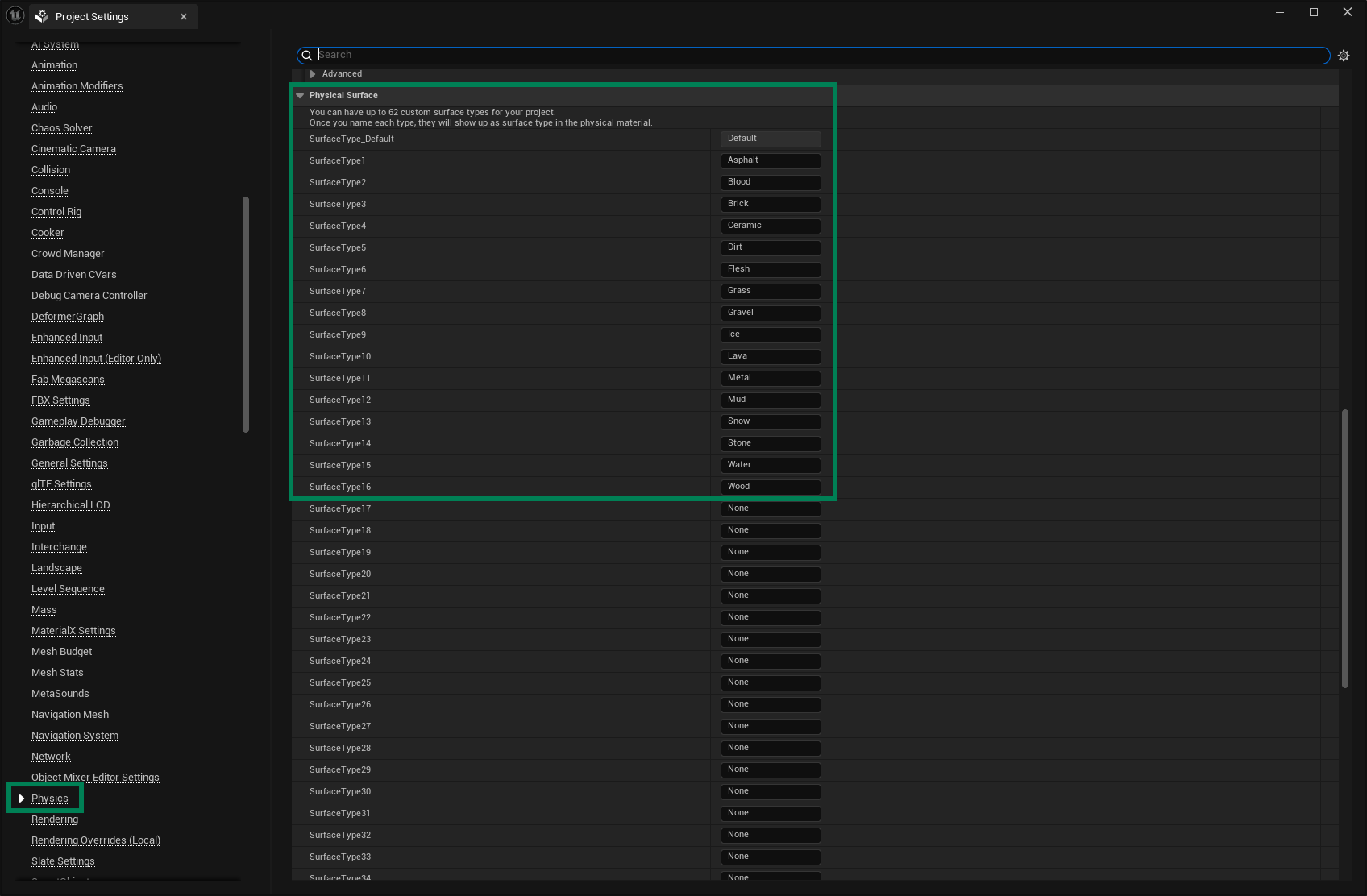Click the category list scrollbar

(x=246, y=314)
